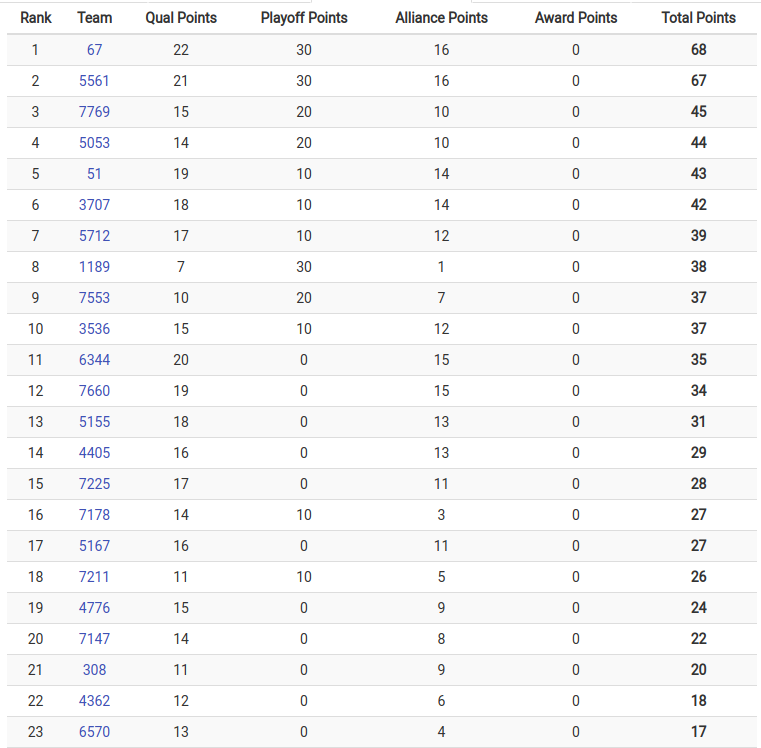Open team 6570 link

[x=94, y=732]
